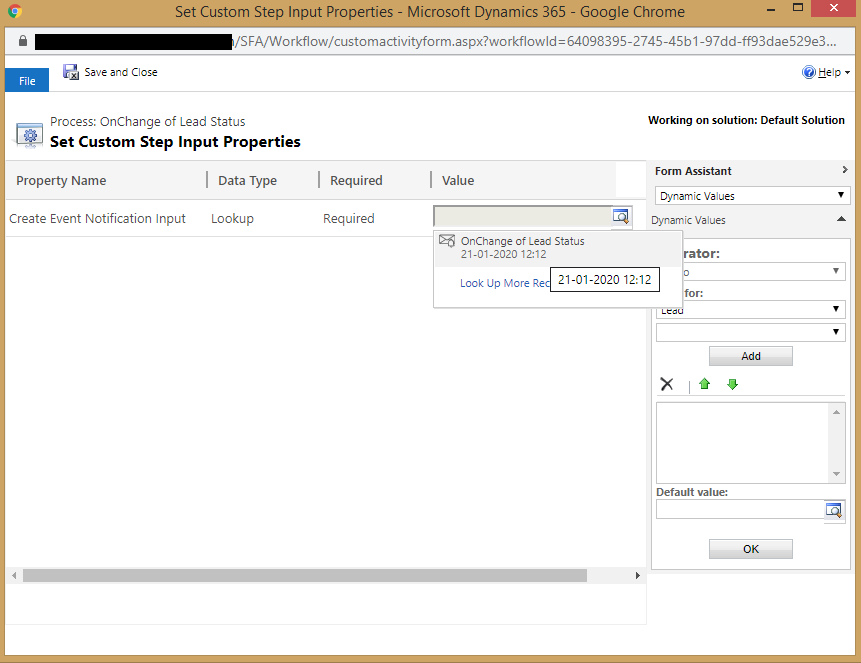Viewport: 861px width, 663px height.
Task: Click the green move down arrow
Action: pos(732,384)
